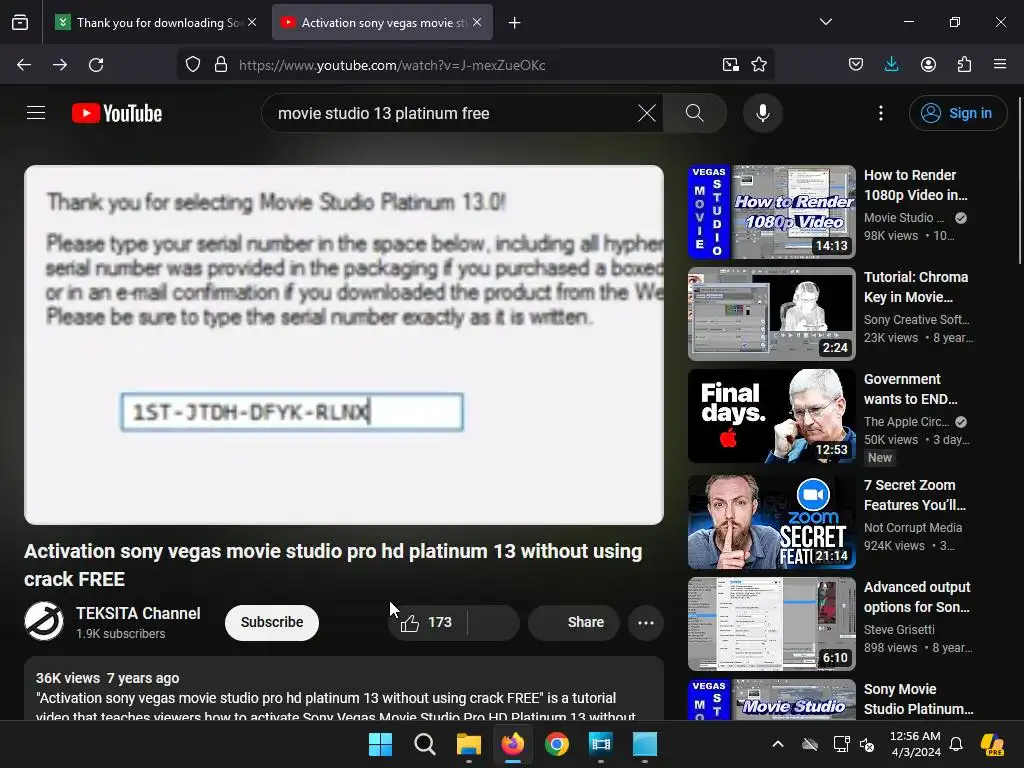Open '7 Secret Zoom Features' video title

tap(914, 495)
